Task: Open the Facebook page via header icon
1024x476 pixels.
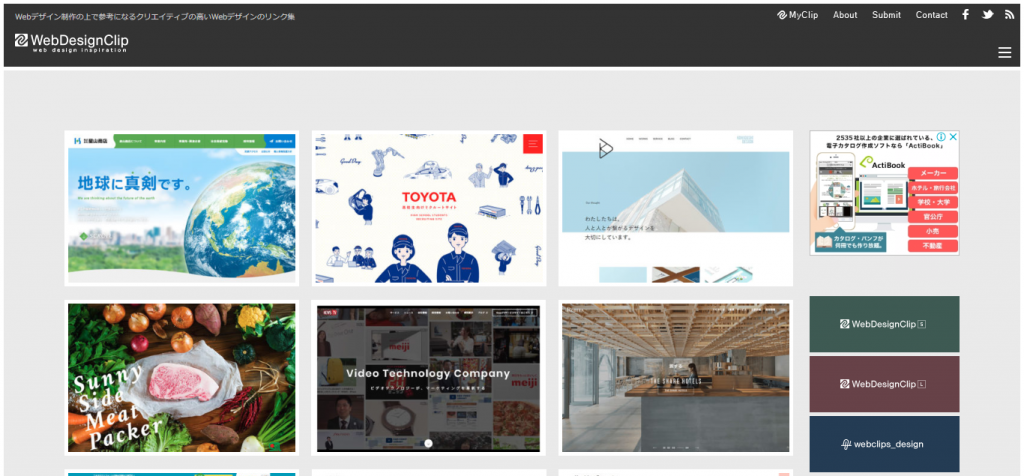Action: (966, 14)
